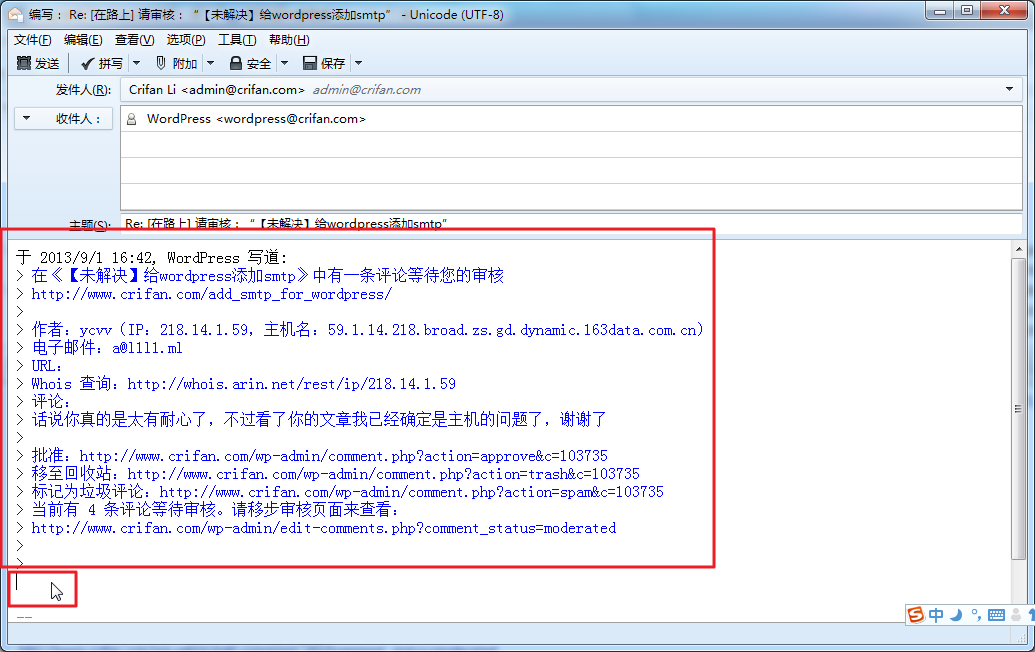Click the WordPress recipient address field

click(571, 119)
